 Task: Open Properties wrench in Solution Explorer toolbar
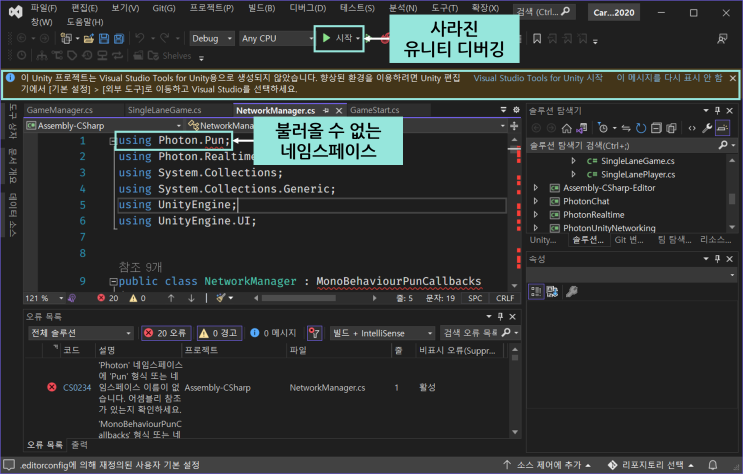[x=707, y=128]
